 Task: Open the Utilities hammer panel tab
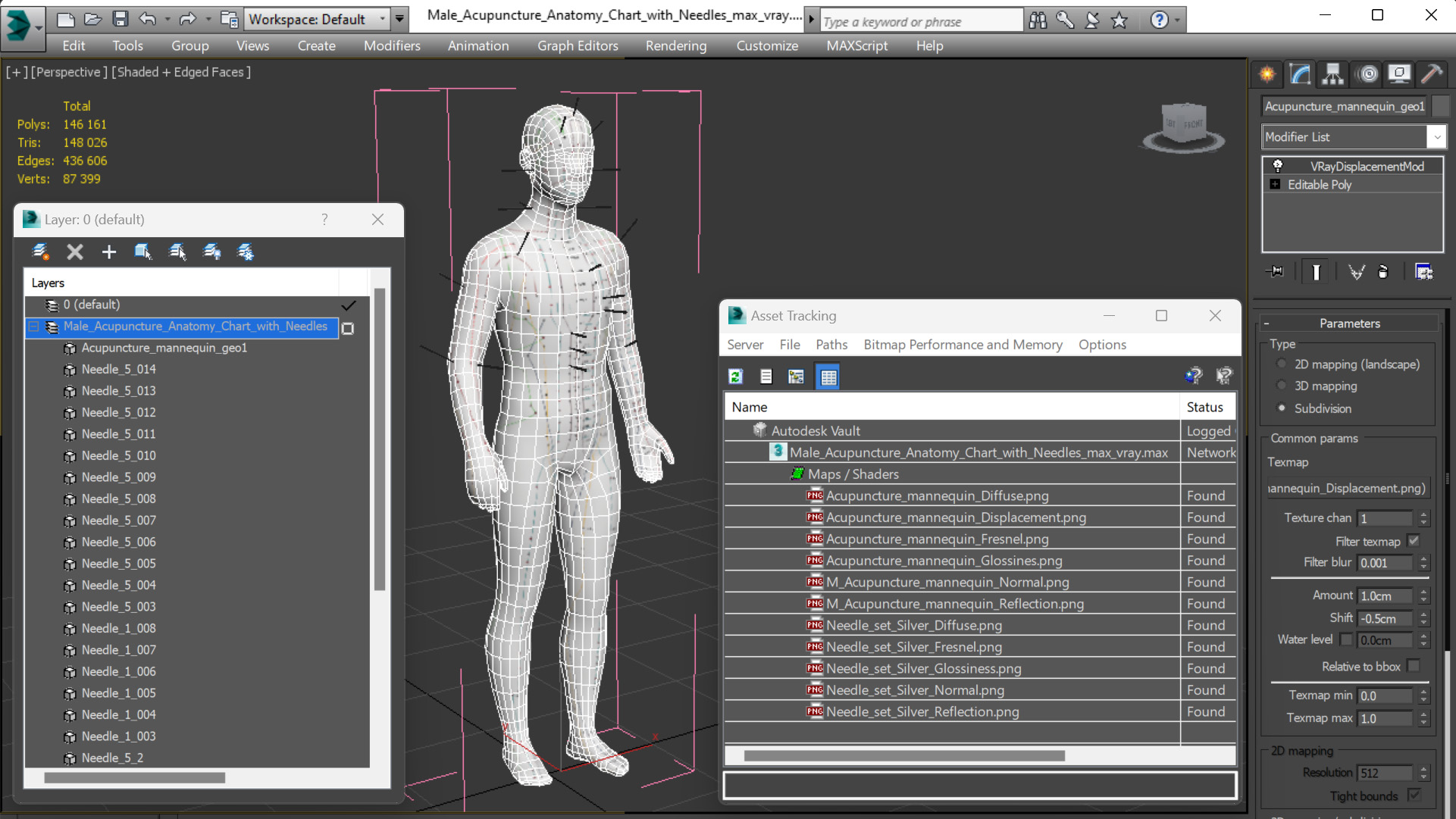(1431, 73)
